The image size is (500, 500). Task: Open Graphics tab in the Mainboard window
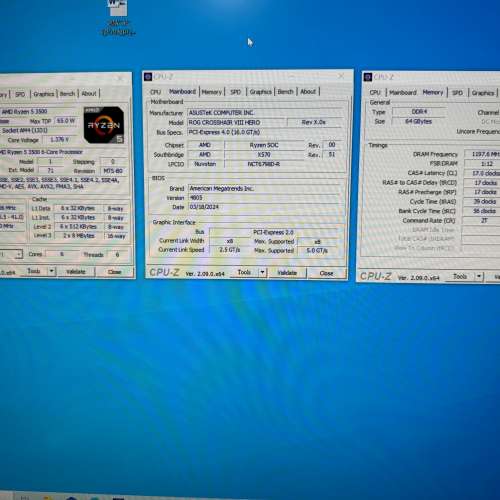[x=260, y=92]
